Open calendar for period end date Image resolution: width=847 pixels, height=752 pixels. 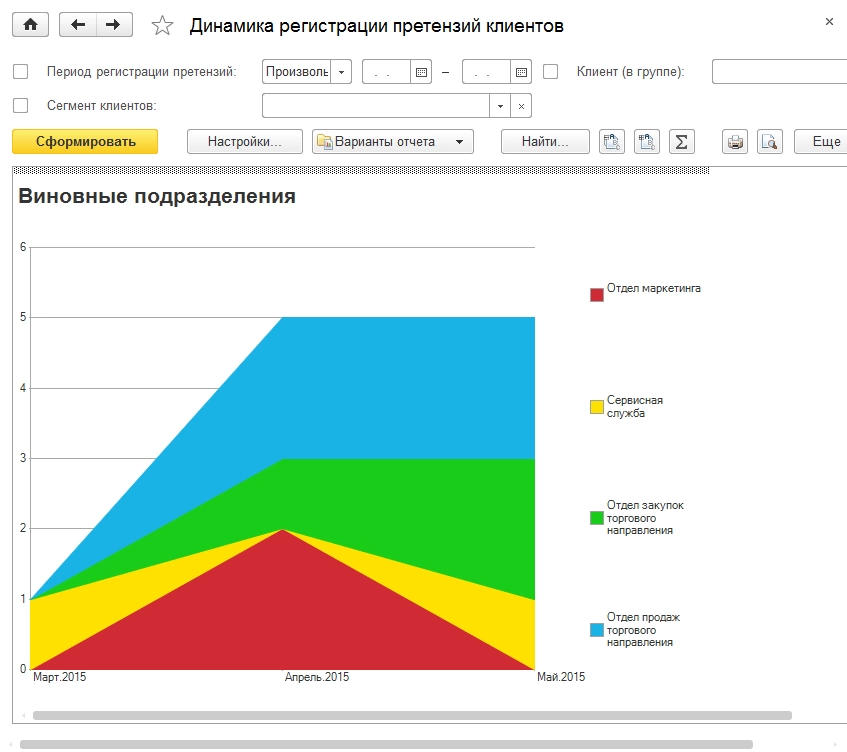(521, 72)
